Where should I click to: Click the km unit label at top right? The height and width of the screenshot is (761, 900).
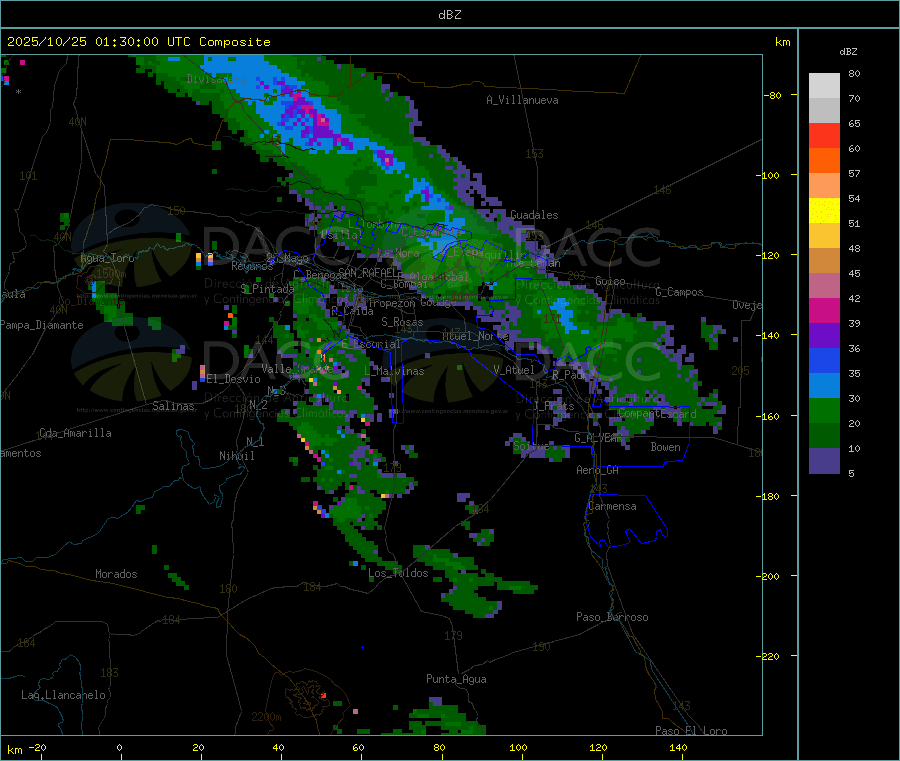click(782, 42)
